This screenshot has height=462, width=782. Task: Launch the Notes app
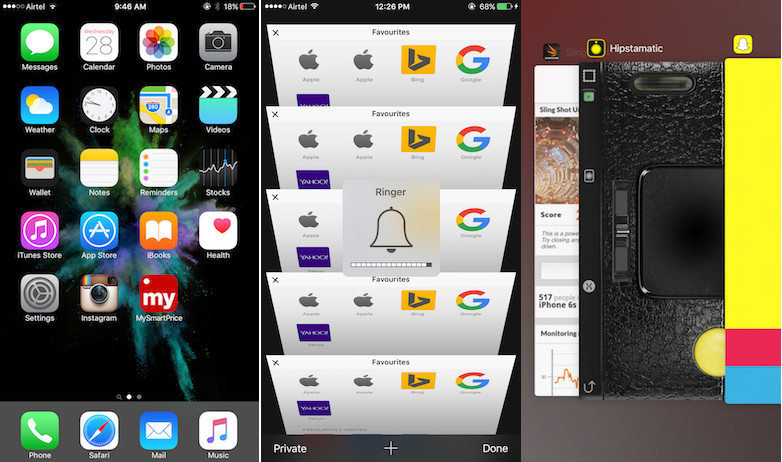tap(99, 168)
